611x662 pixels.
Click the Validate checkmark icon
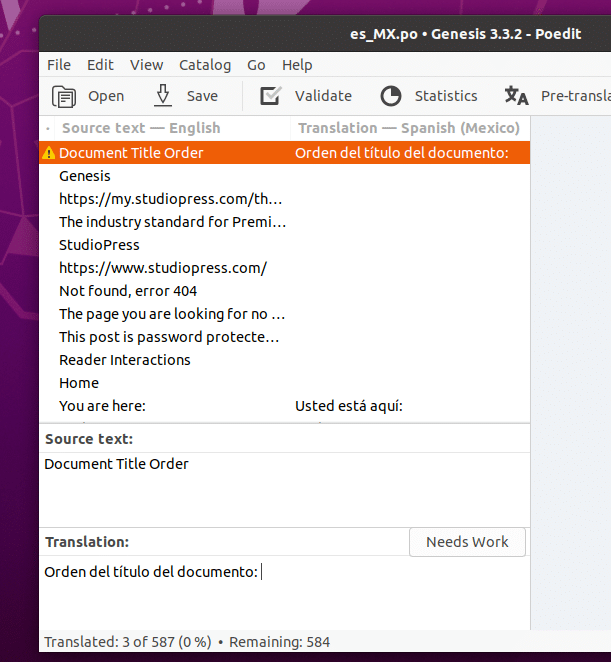(x=271, y=95)
